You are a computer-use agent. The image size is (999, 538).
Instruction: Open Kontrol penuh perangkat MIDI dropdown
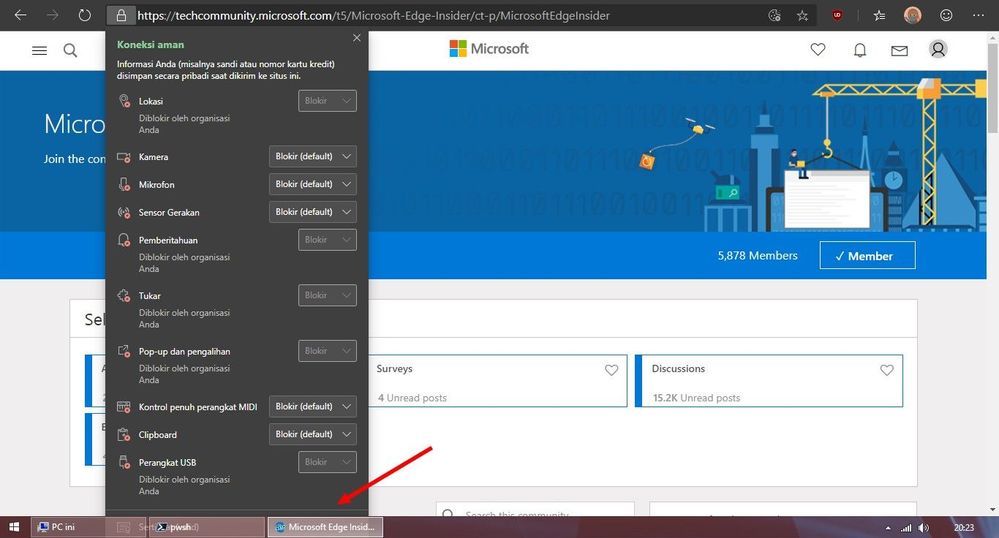pos(313,406)
